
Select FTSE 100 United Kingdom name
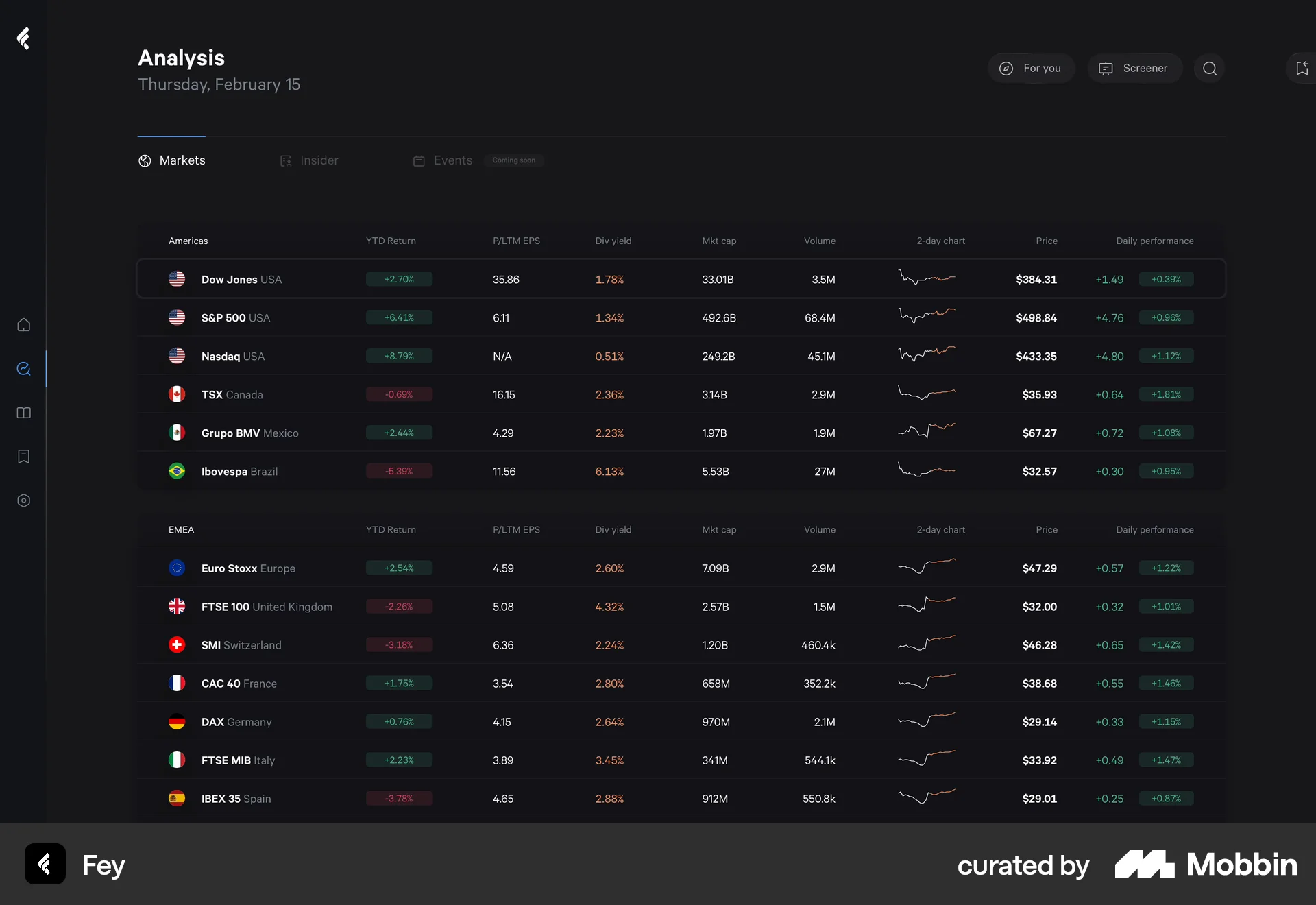[x=267, y=607]
